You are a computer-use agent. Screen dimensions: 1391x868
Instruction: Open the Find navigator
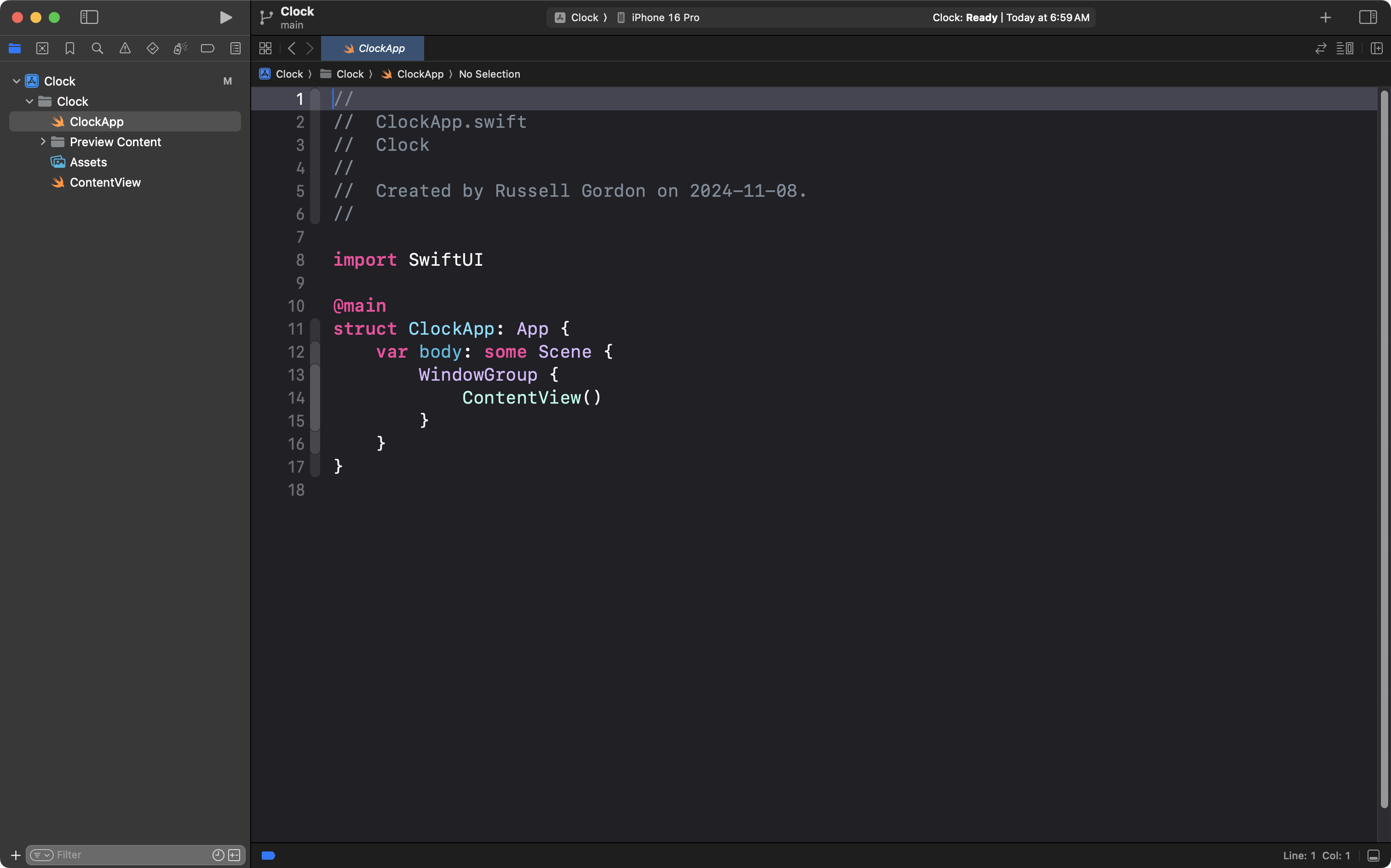pos(97,48)
